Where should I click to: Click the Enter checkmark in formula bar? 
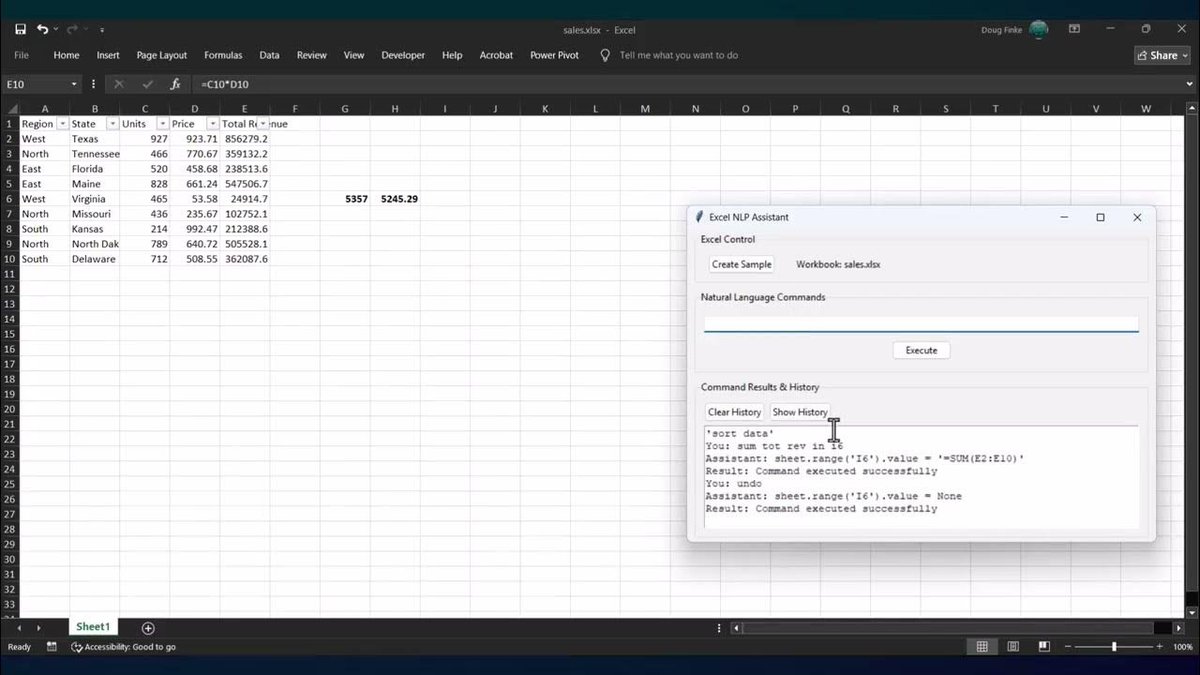(x=147, y=85)
